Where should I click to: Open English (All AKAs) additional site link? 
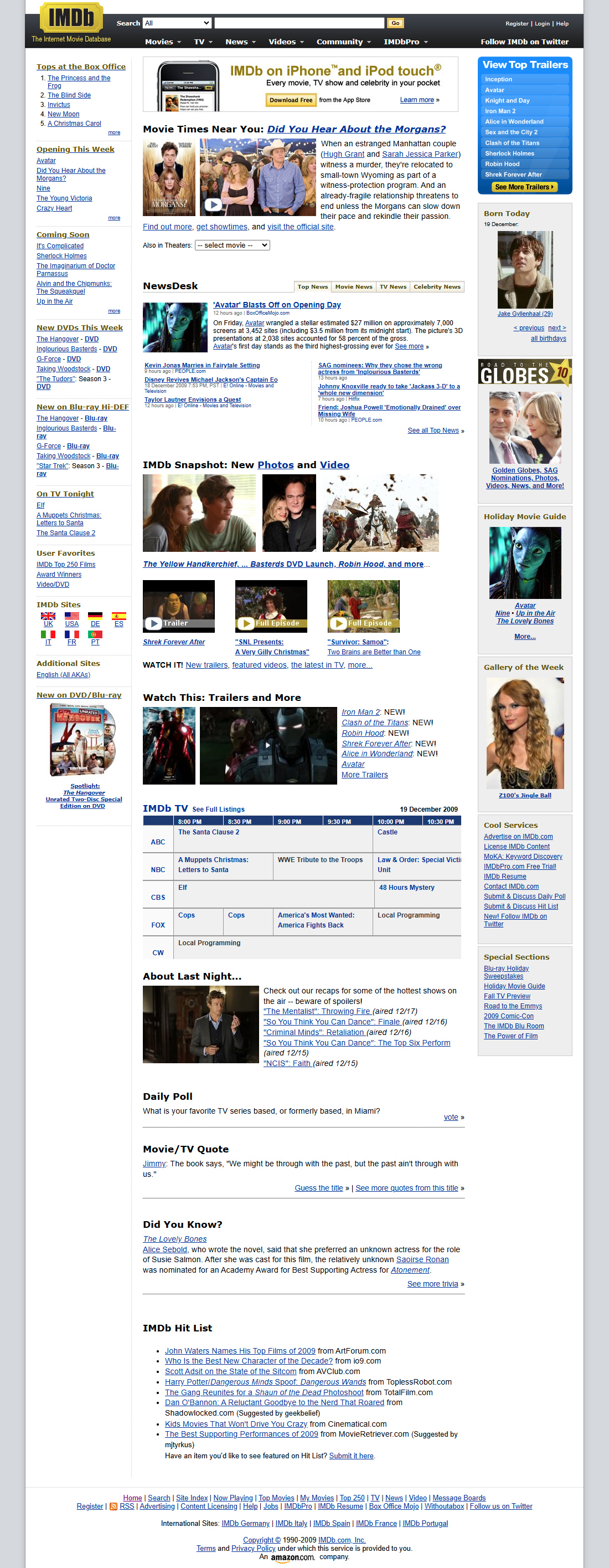(63, 674)
